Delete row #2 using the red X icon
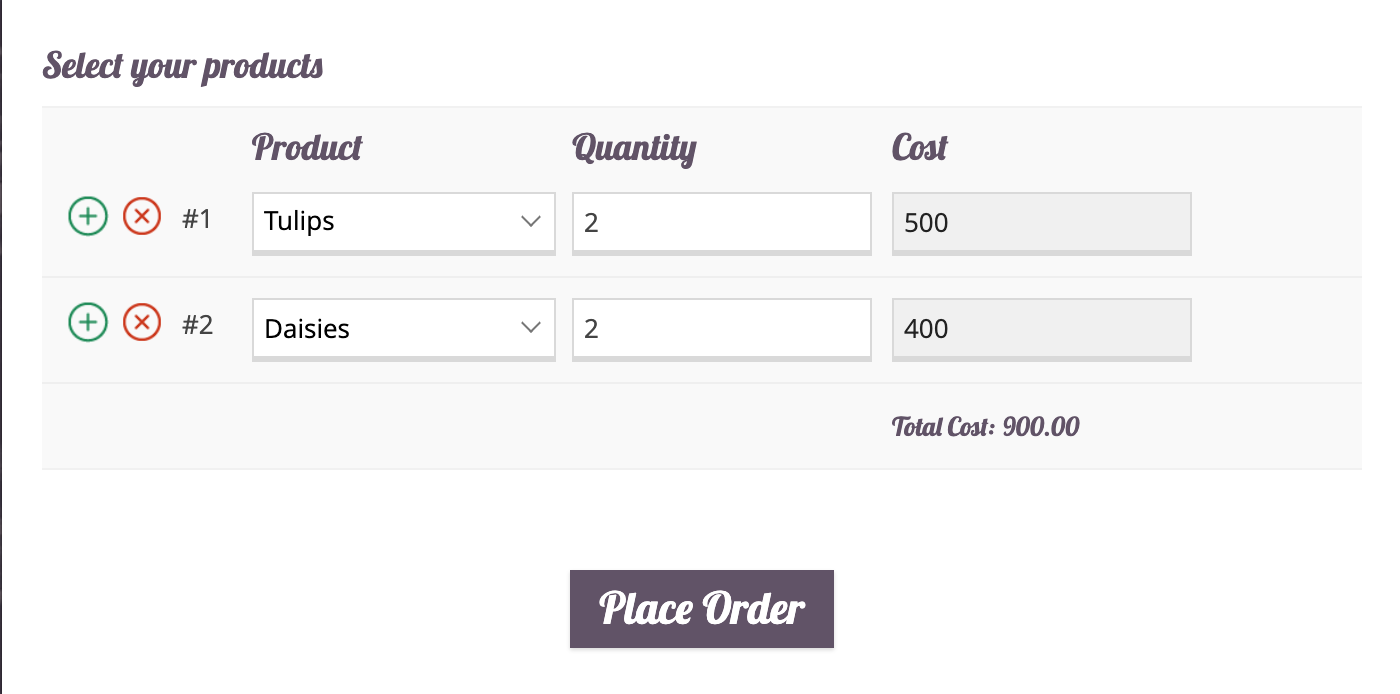Image resolution: width=1400 pixels, height=694 pixels. coord(142,323)
